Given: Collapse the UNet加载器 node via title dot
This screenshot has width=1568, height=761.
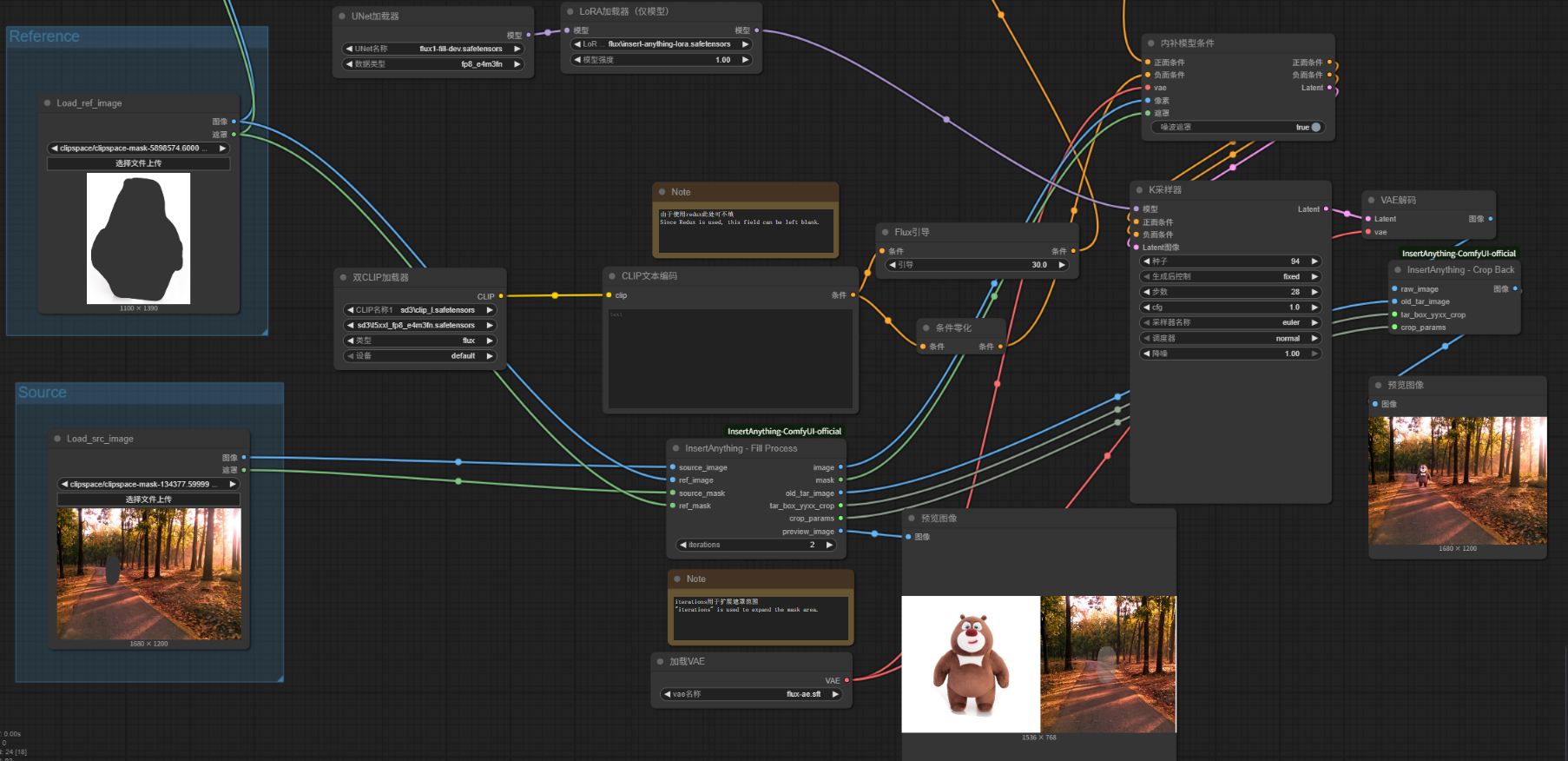Looking at the screenshot, I should [x=342, y=16].
